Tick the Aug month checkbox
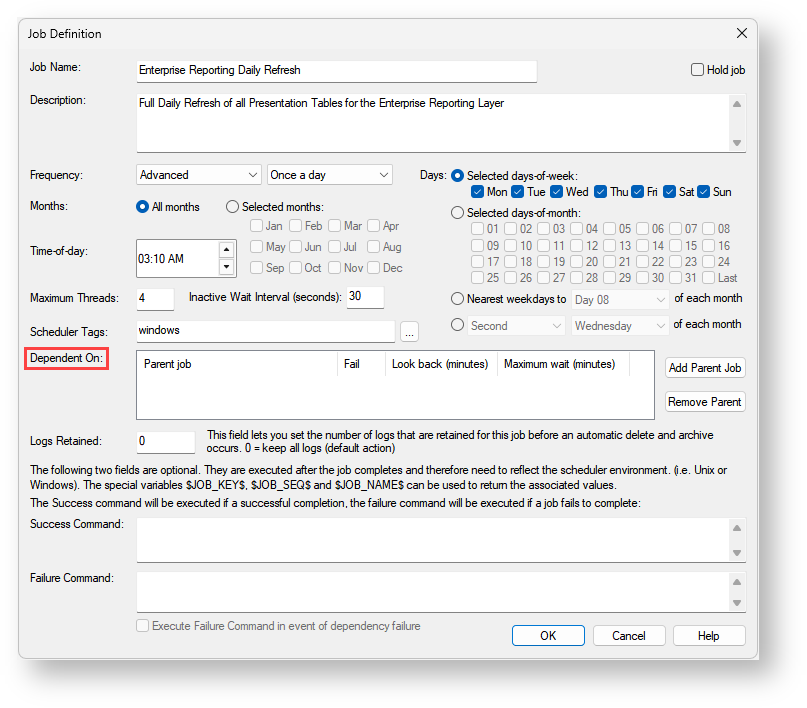The height and width of the screenshot is (708, 807). click(374, 247)
